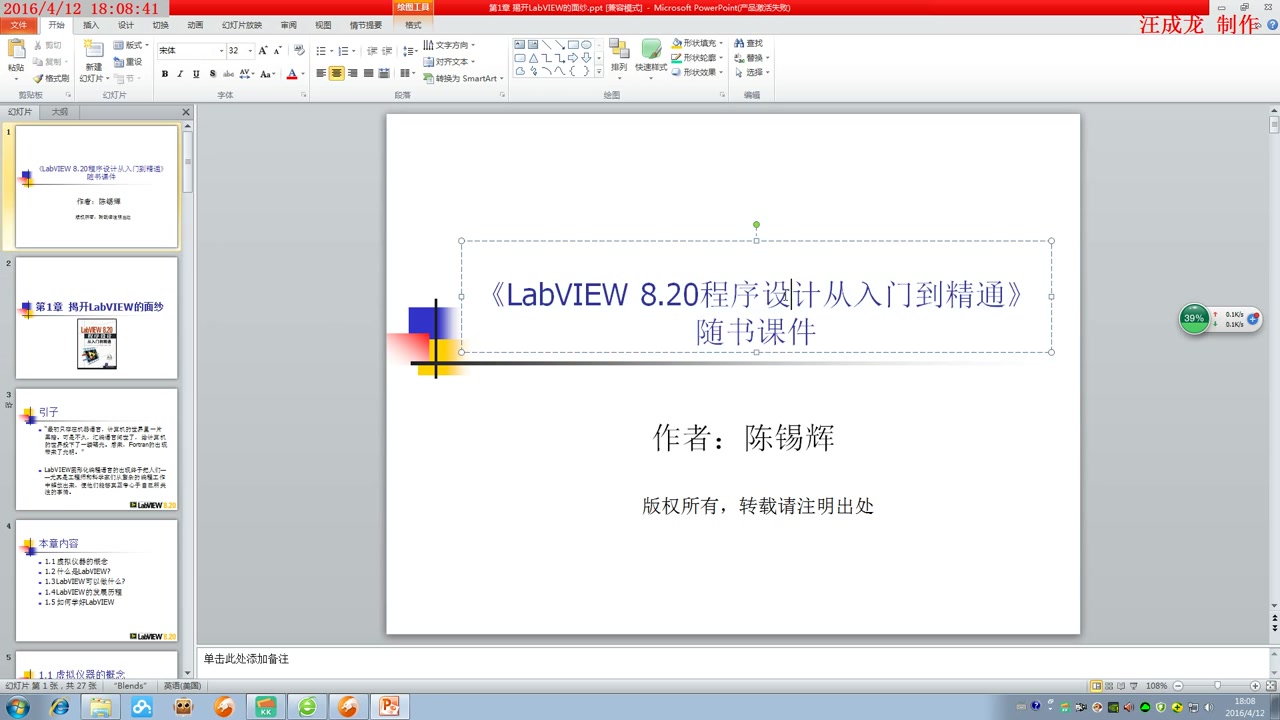
Task: Open the Shape Outline (形状轮廓) dropdown
Action: (x=697, y=58)
